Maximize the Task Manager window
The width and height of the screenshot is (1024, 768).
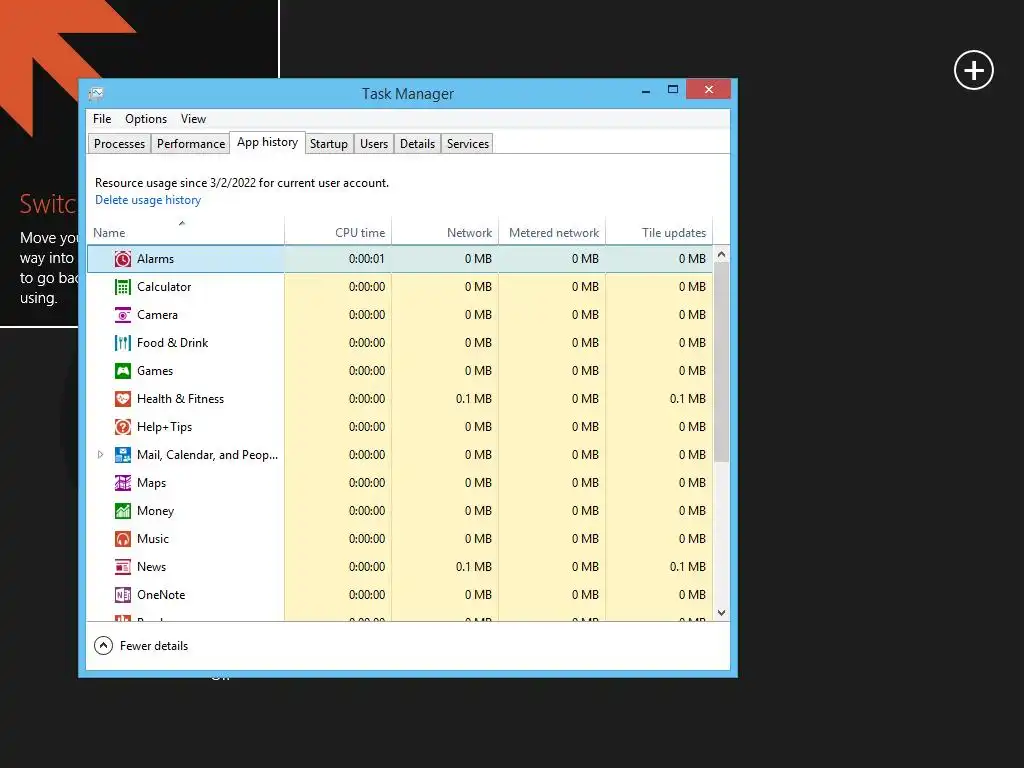pyautogui.click(x=673, y=89)
